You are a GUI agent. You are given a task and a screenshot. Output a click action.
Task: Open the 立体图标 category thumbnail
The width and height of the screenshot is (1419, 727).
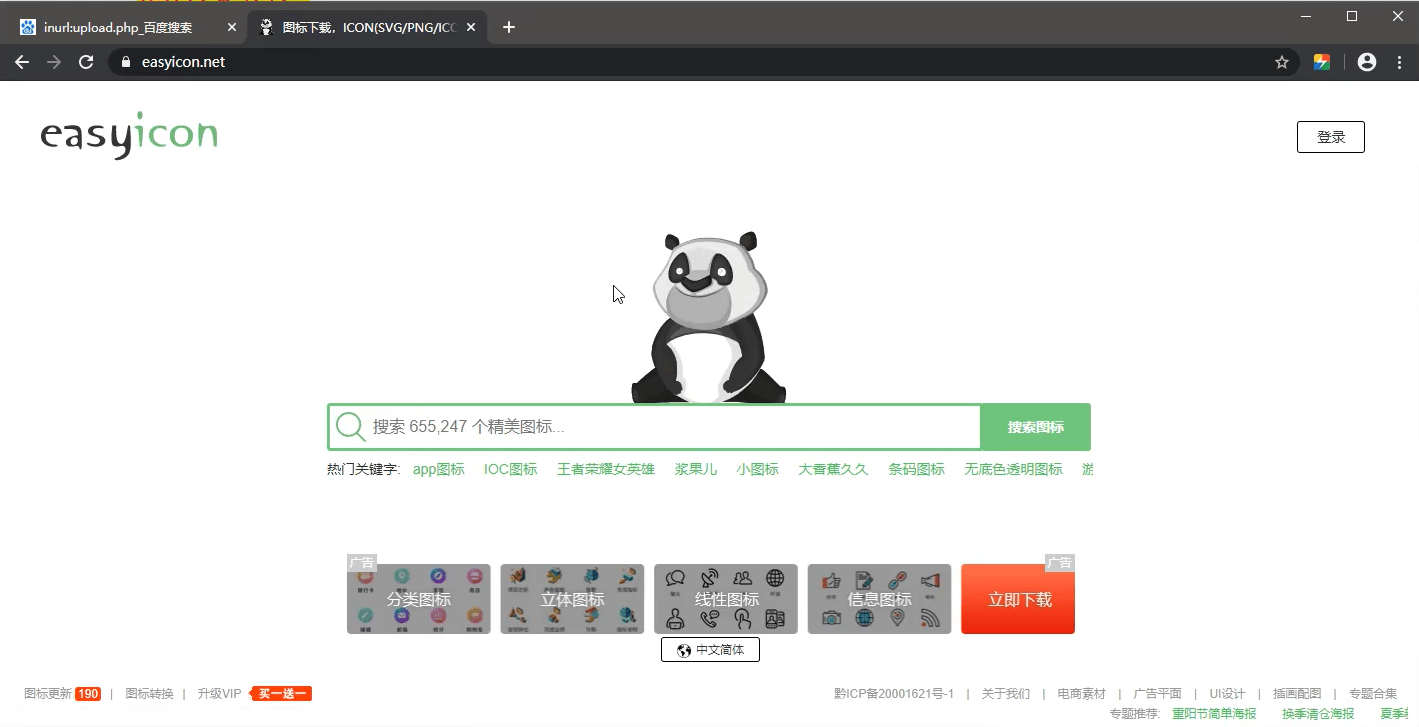[572, 599]
